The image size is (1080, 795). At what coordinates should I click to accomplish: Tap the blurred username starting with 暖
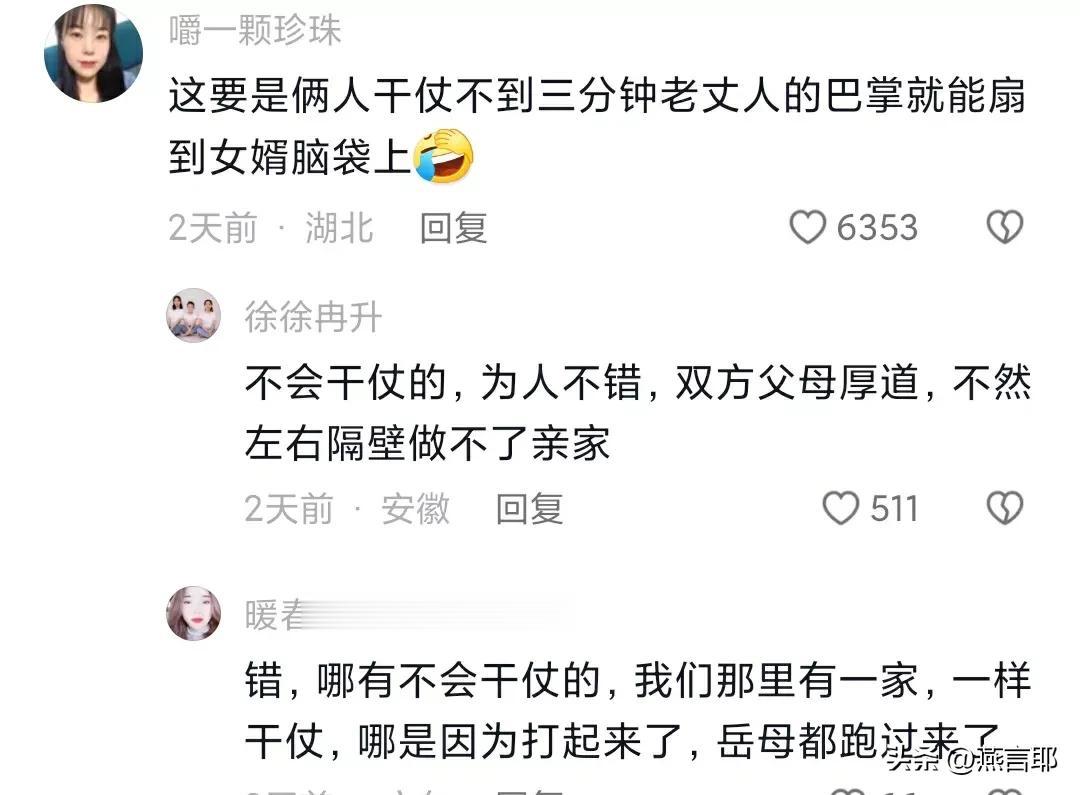coord(406,615)
